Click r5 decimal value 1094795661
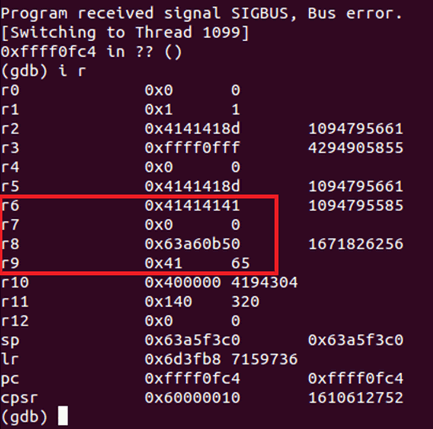The height and width of the screenshot is (429, 433). [x=356, y=186]
